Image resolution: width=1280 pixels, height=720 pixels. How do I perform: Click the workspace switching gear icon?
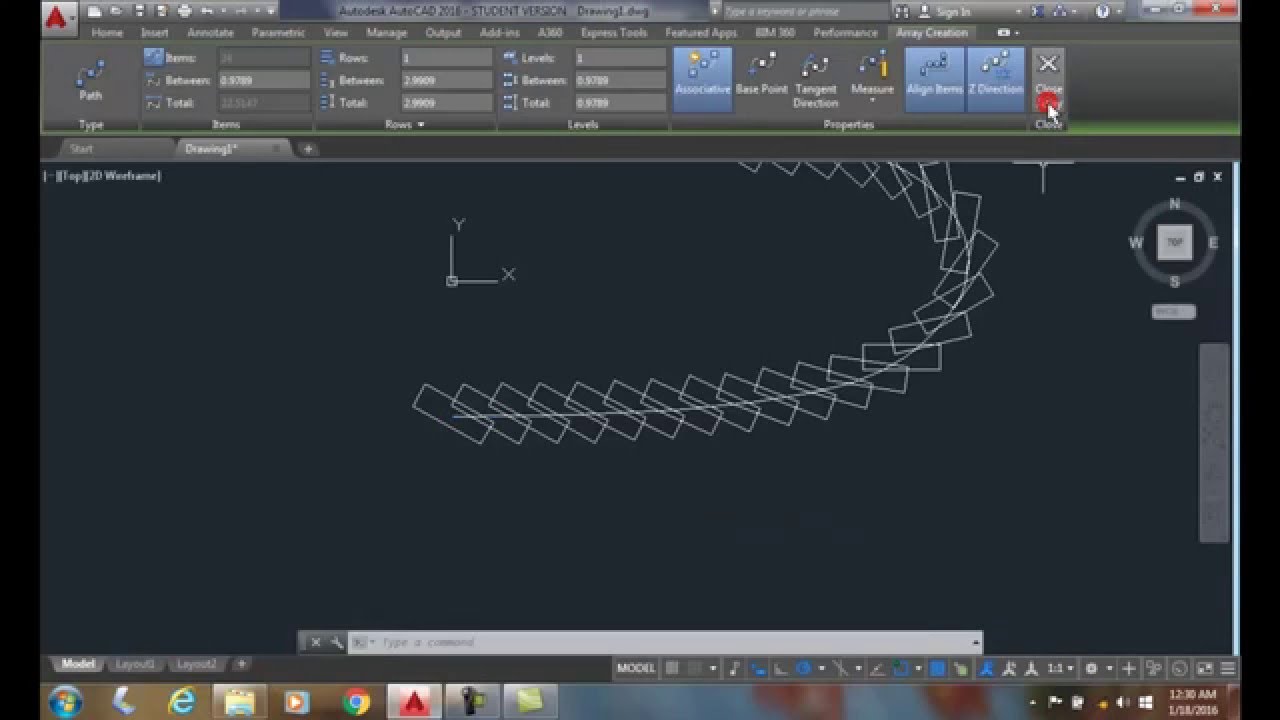(1091, 668)
